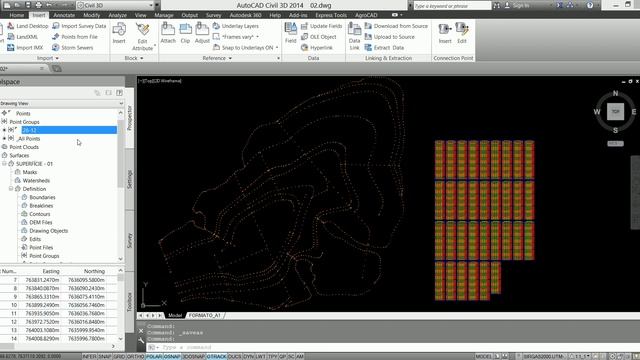This screenshot has width=640, height=360.
Task: Click the Easting column header
Action: pos(51,271)
